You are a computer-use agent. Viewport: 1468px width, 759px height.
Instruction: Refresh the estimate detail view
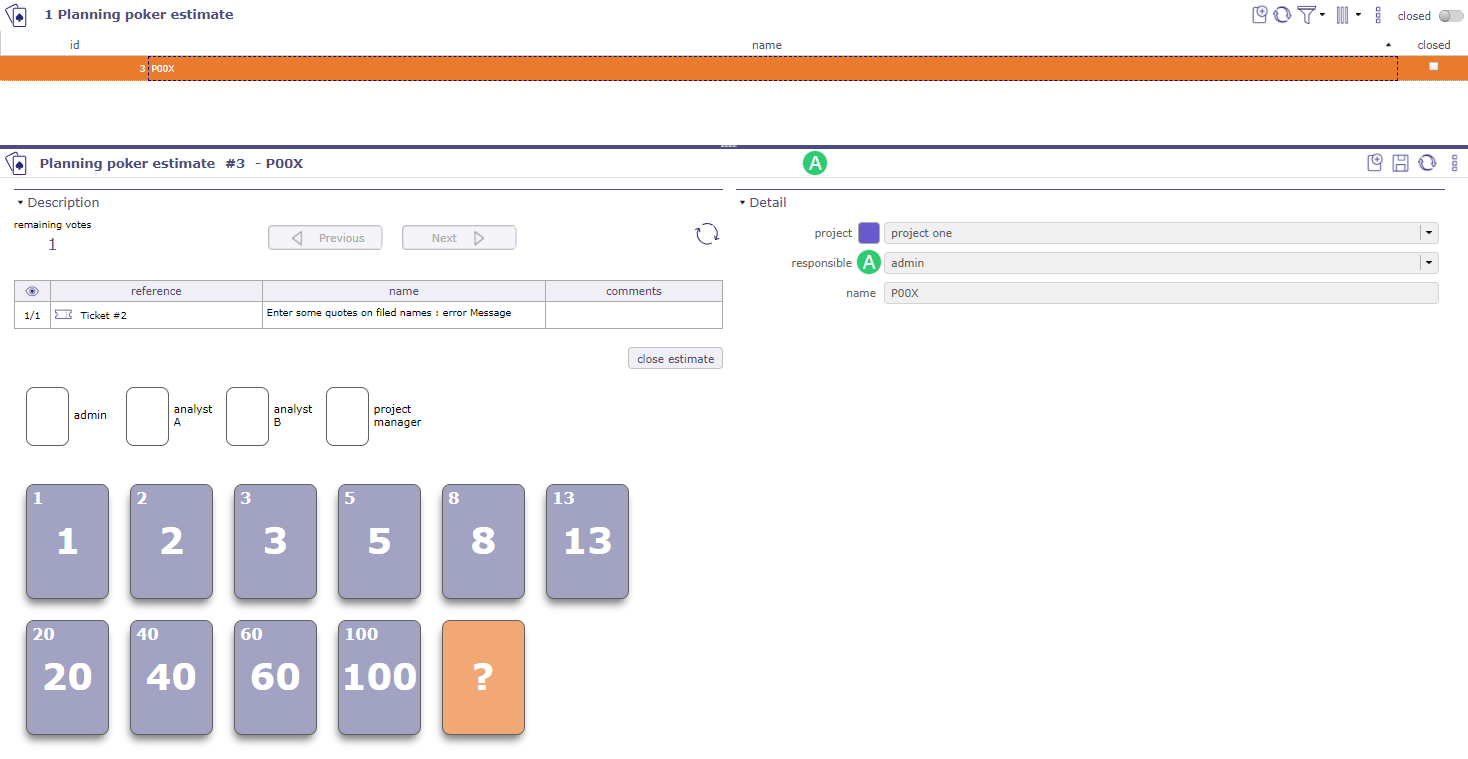pyautogui.click(x=1427, y=162)
